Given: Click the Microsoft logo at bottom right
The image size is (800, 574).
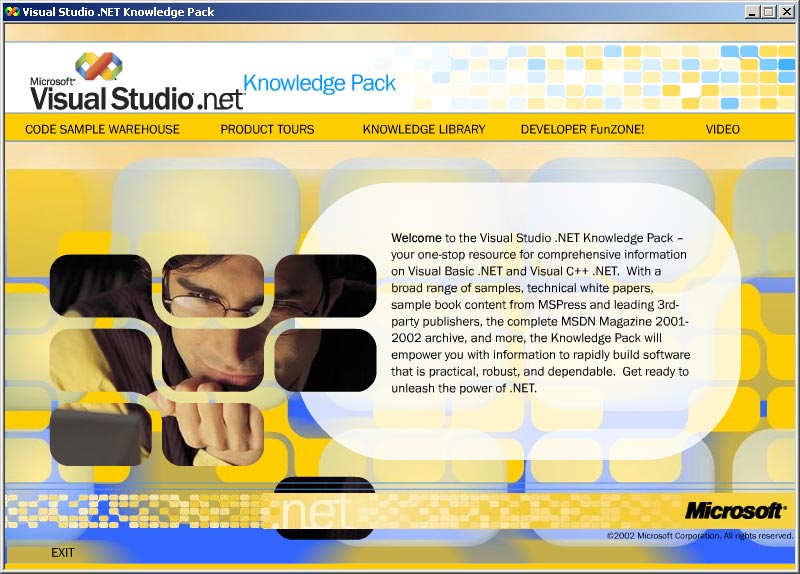Looking at the screenshot, I should [735, 511].
